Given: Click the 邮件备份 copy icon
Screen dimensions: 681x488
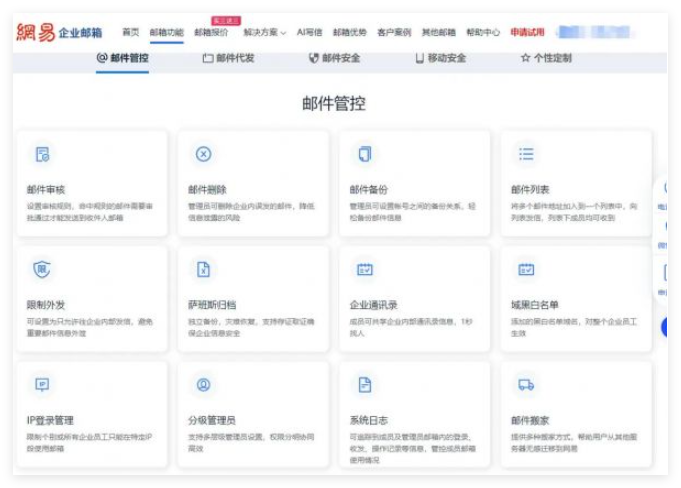Looking at the screenshot, I should [x=365, y=154].
